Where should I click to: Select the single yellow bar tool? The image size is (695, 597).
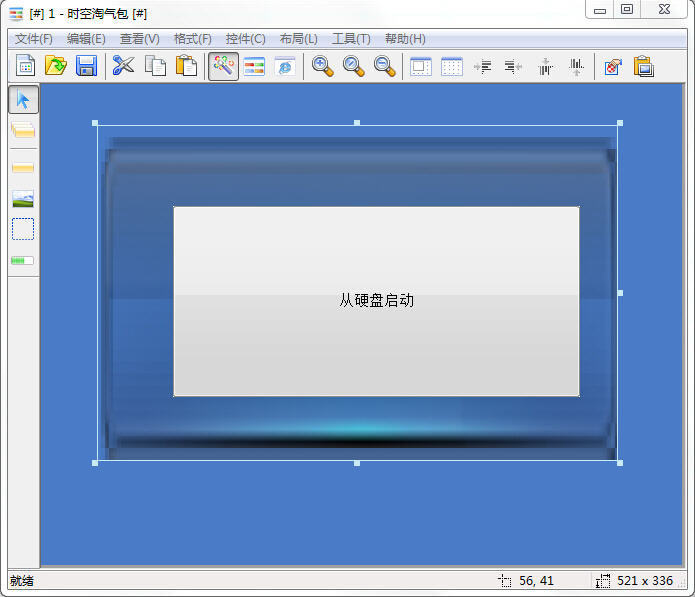(x=23, y=168)
